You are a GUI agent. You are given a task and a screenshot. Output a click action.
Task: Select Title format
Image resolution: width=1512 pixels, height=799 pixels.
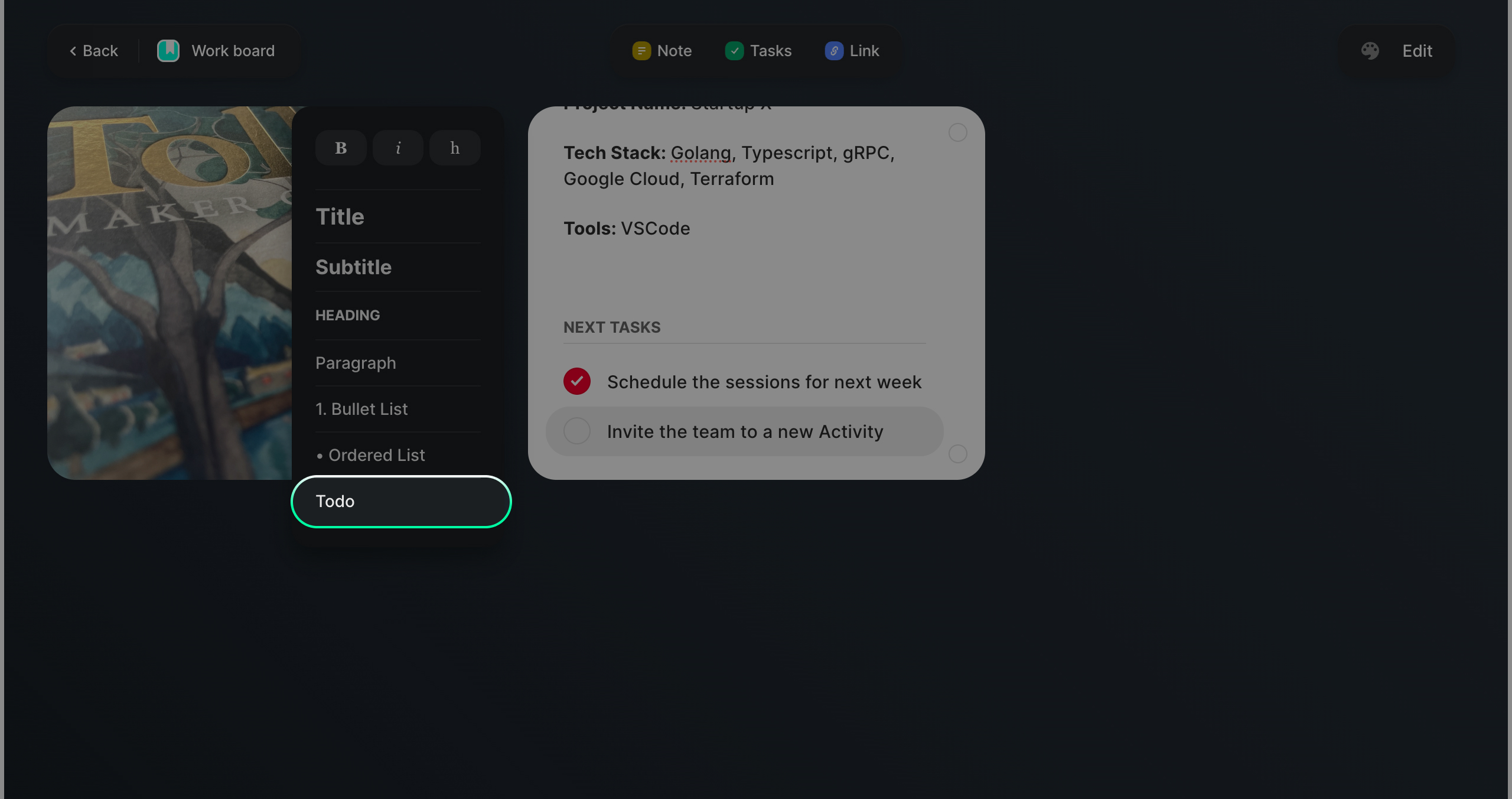340,216
